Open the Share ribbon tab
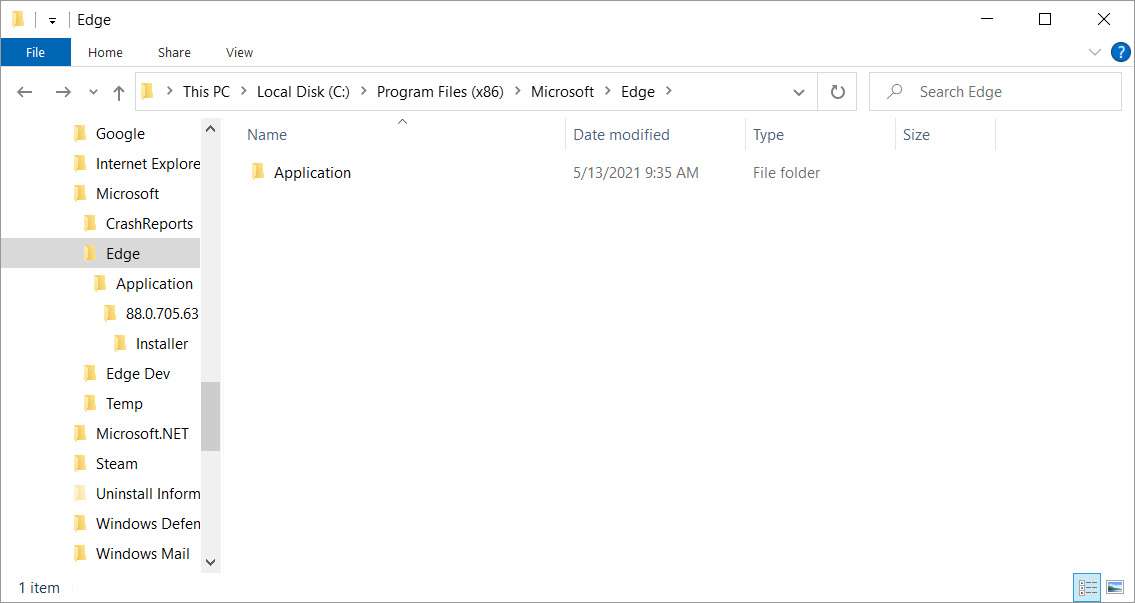The height and width of the screenshot is (603, 1135). pos(174,52)
